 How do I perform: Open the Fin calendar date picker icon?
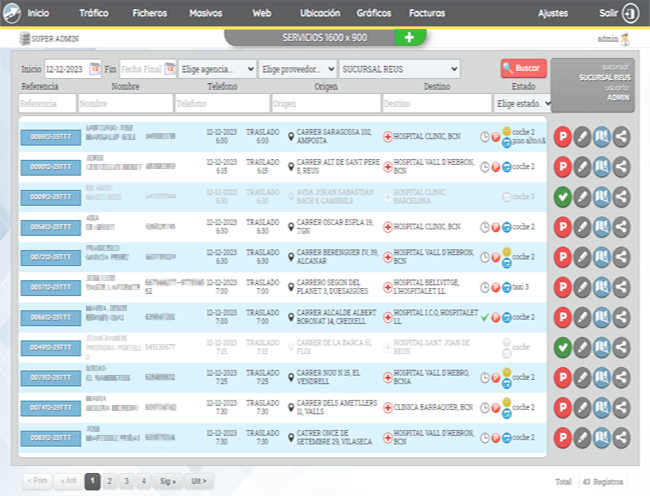click(170, 69)
